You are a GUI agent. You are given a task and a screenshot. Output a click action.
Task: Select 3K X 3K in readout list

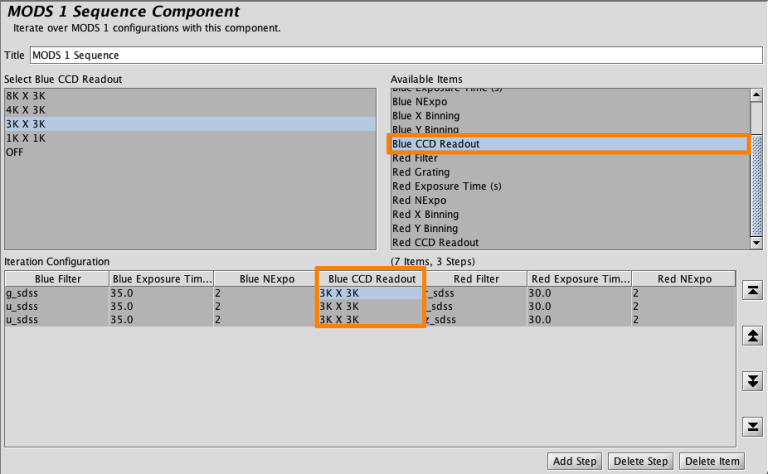point(191,124)
